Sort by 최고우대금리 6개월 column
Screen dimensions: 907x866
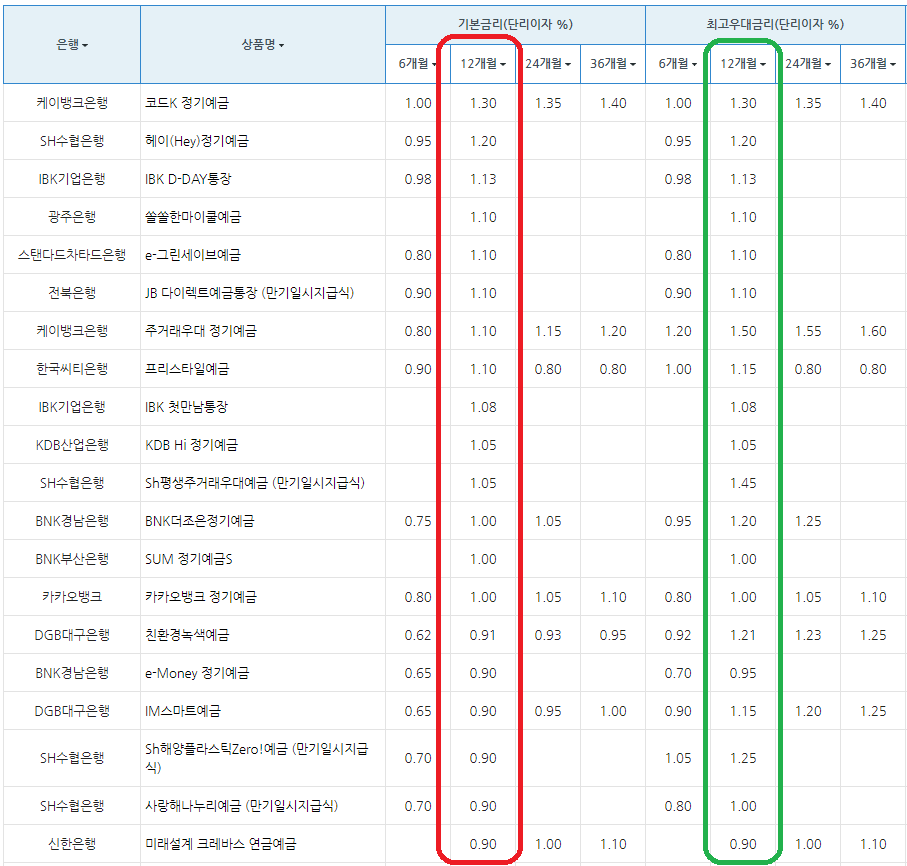677,64
